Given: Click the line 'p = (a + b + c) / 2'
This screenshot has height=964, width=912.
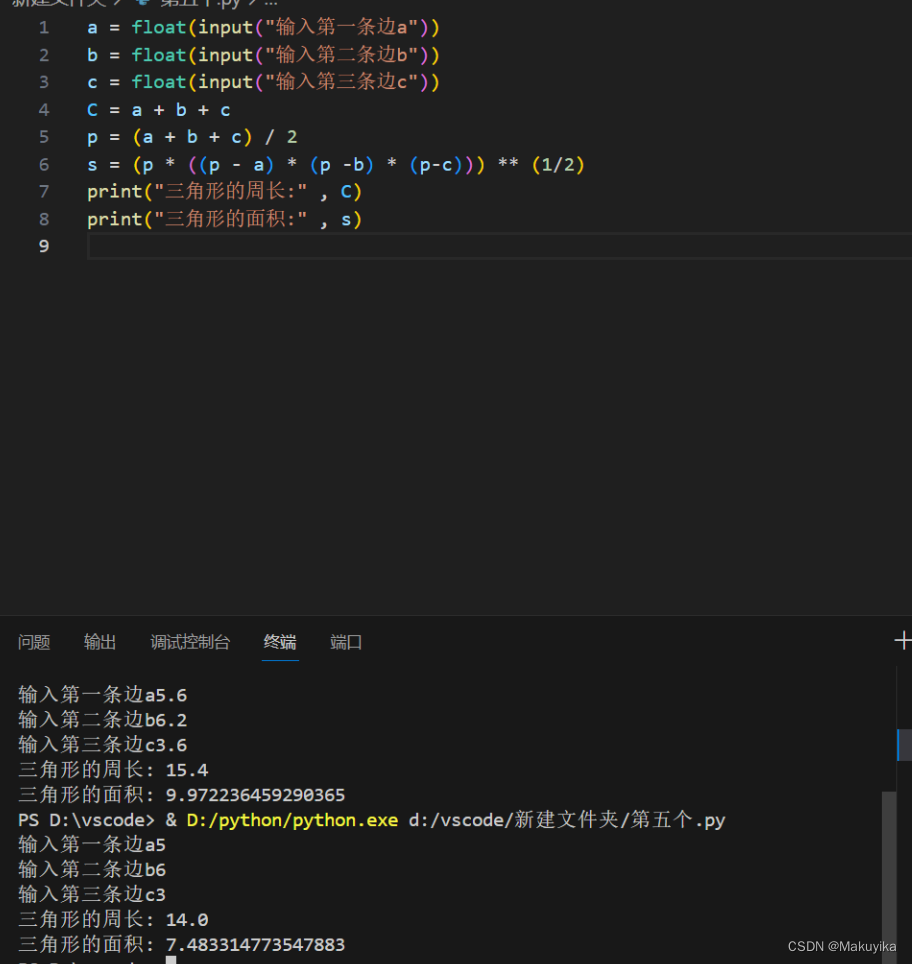Looking at the screenshot, I should 192,137.
